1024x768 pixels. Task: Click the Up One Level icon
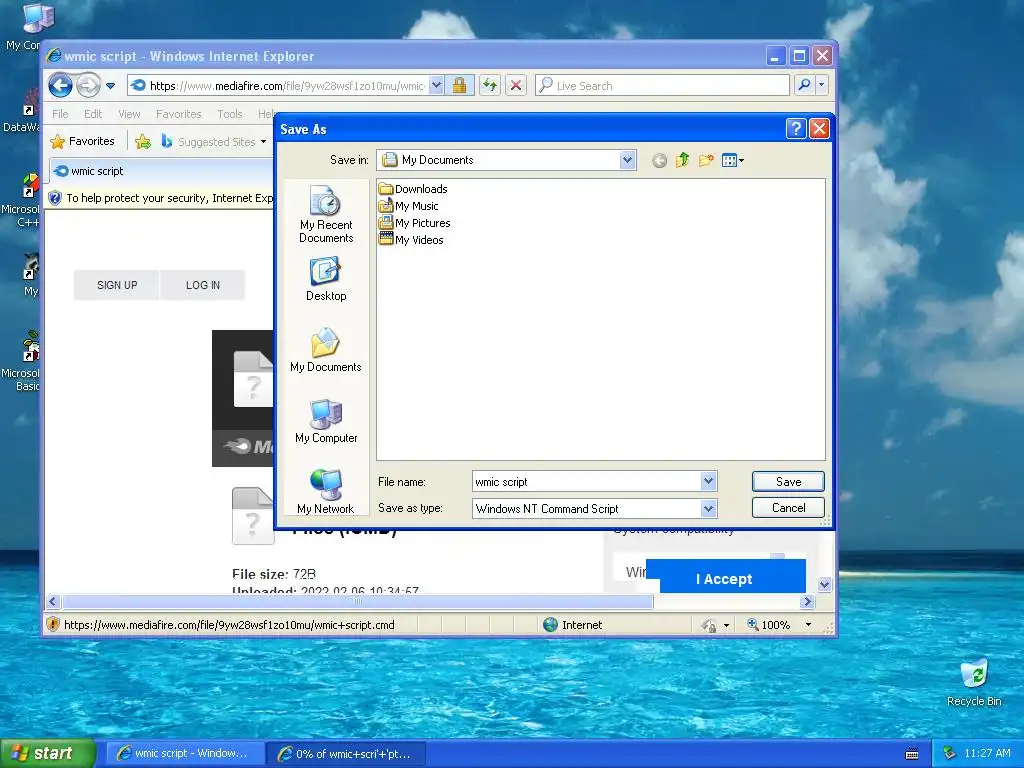[x=682, y=160]
